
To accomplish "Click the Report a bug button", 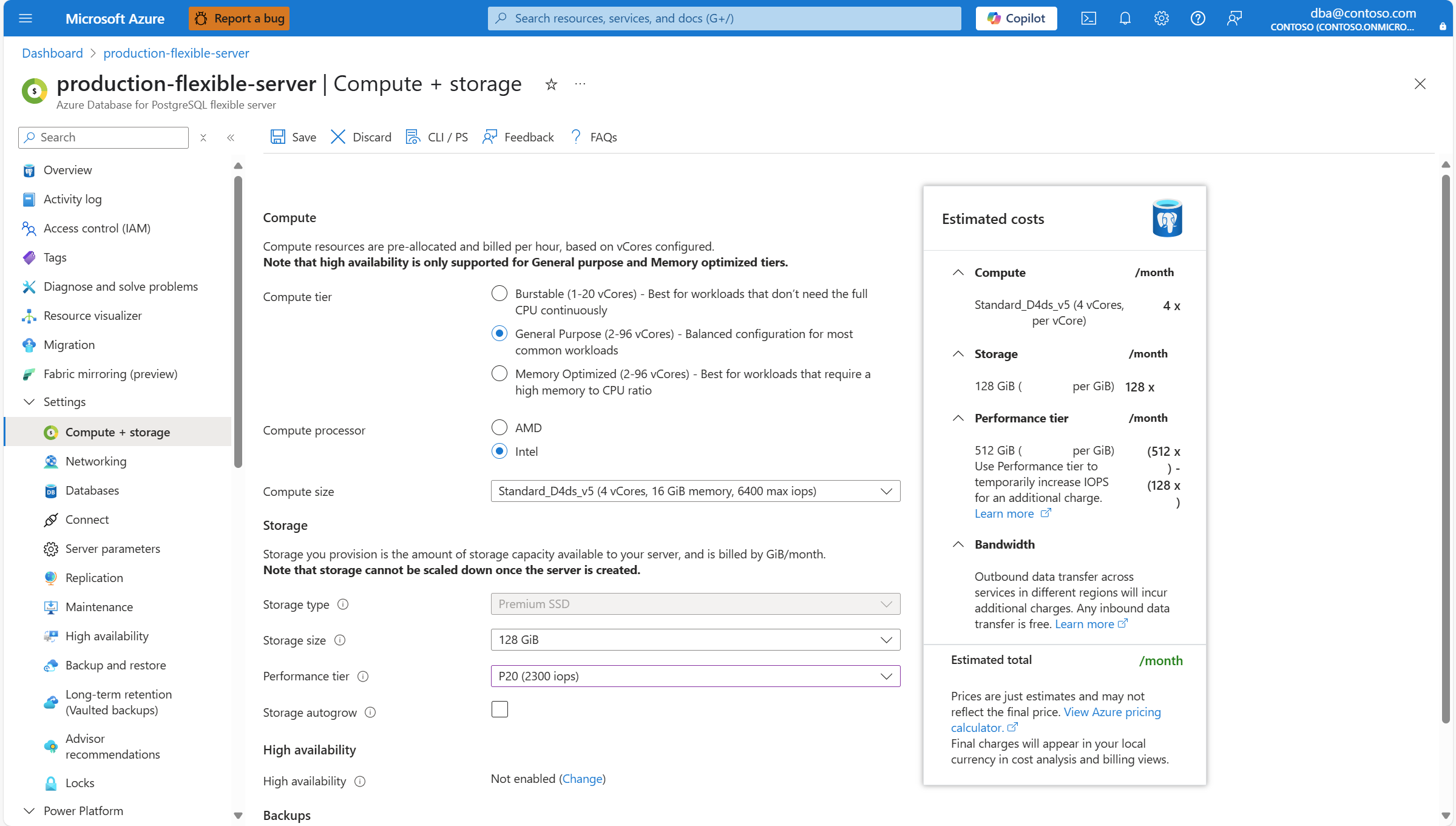I will click(x=239, y=18).
